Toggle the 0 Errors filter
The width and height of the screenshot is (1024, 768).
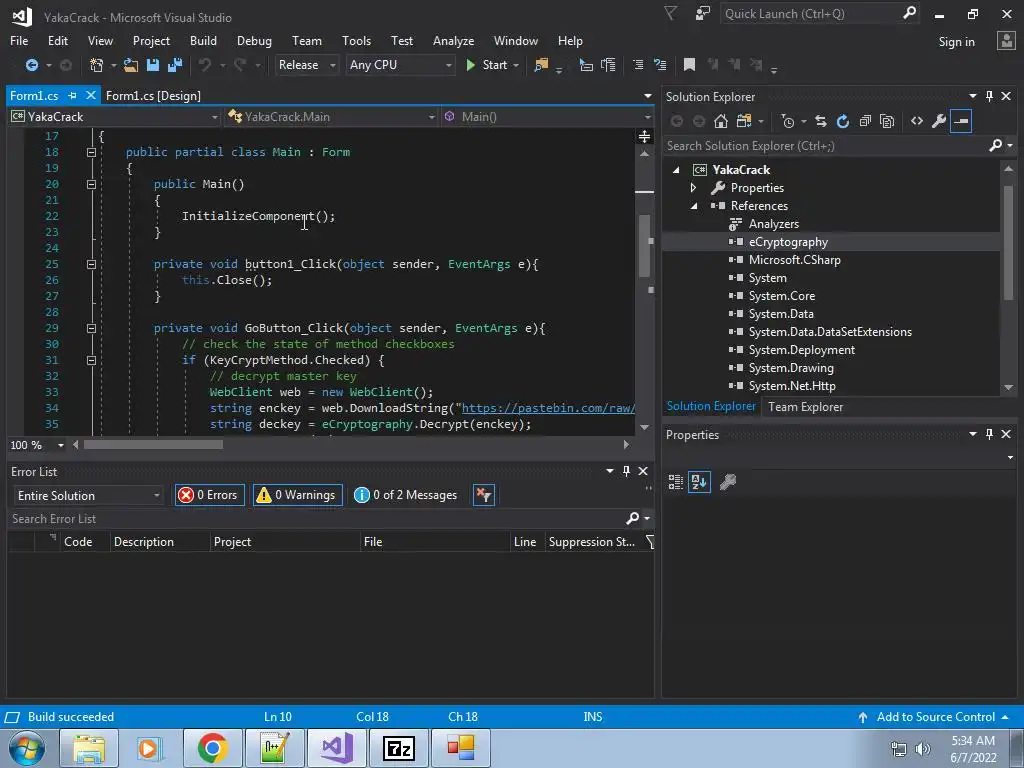[210, 495]
